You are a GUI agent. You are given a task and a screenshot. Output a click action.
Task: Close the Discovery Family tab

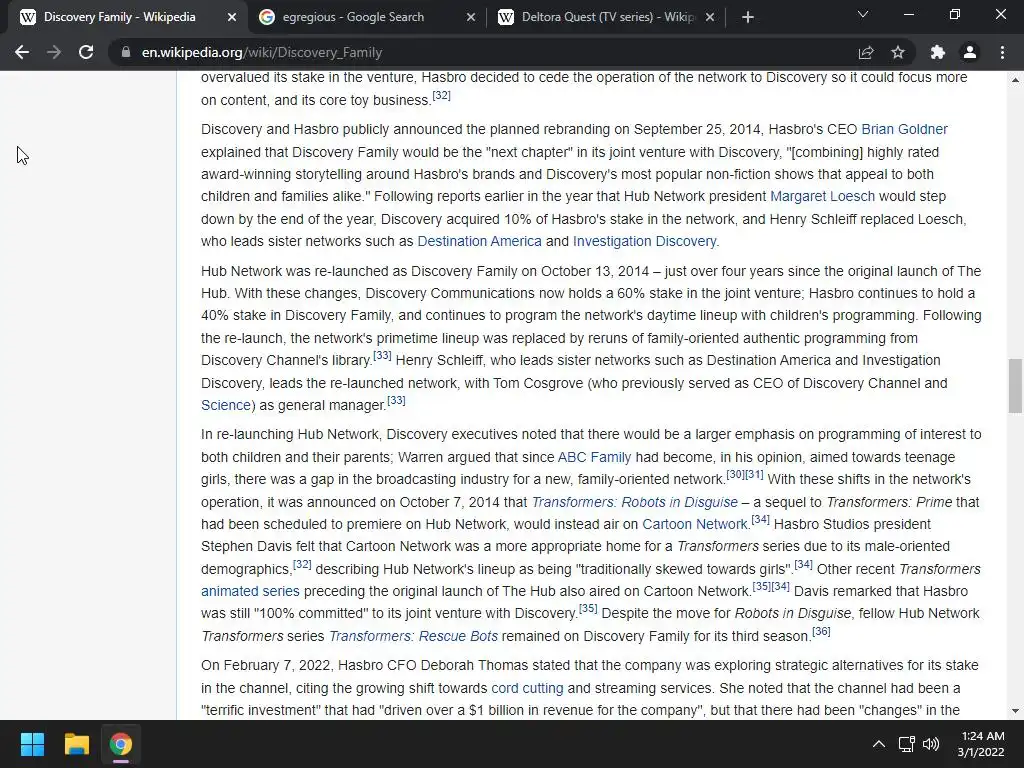[x=232, y=17]
